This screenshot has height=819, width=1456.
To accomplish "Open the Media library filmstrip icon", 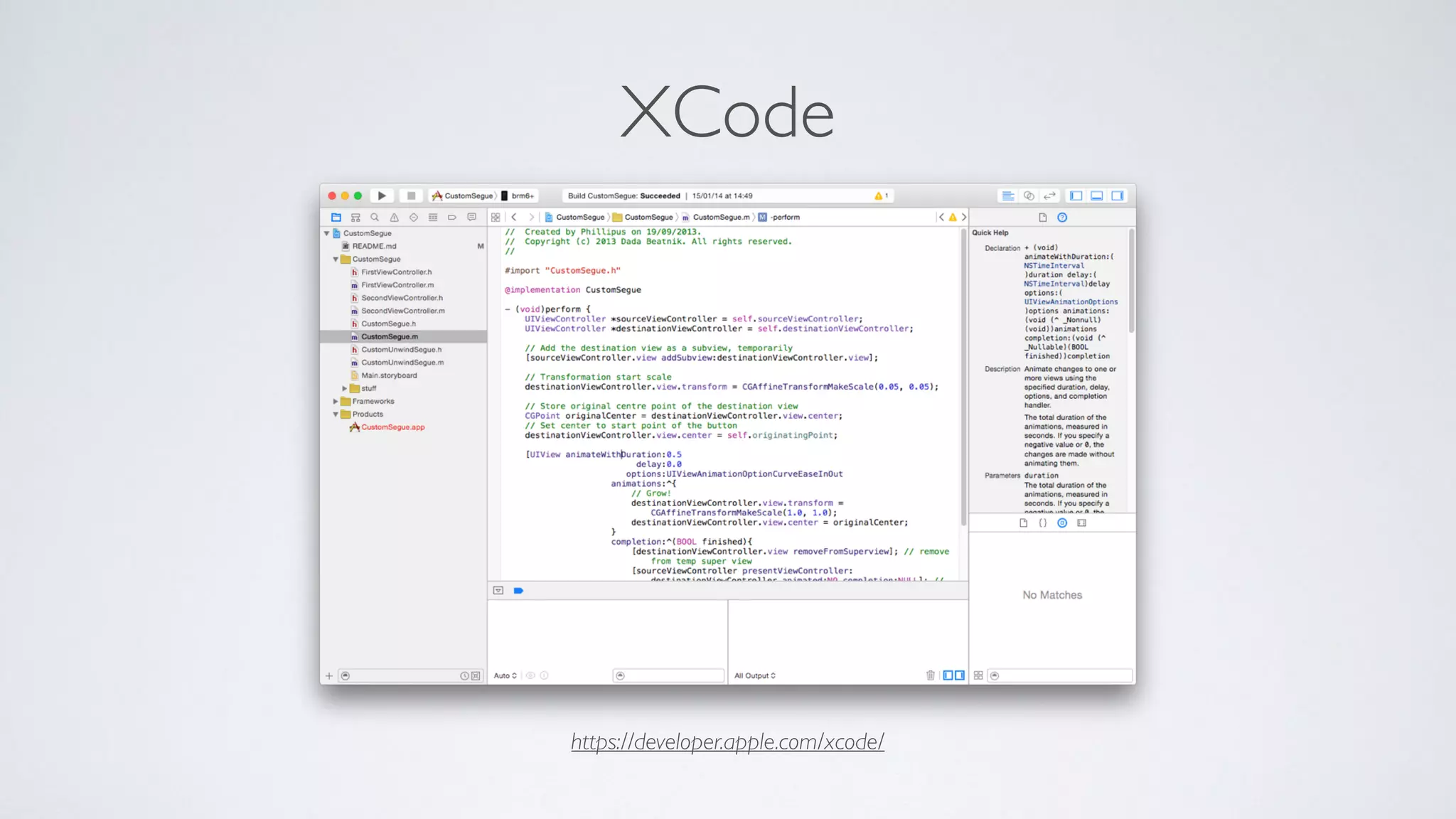I will point(1082,523).
